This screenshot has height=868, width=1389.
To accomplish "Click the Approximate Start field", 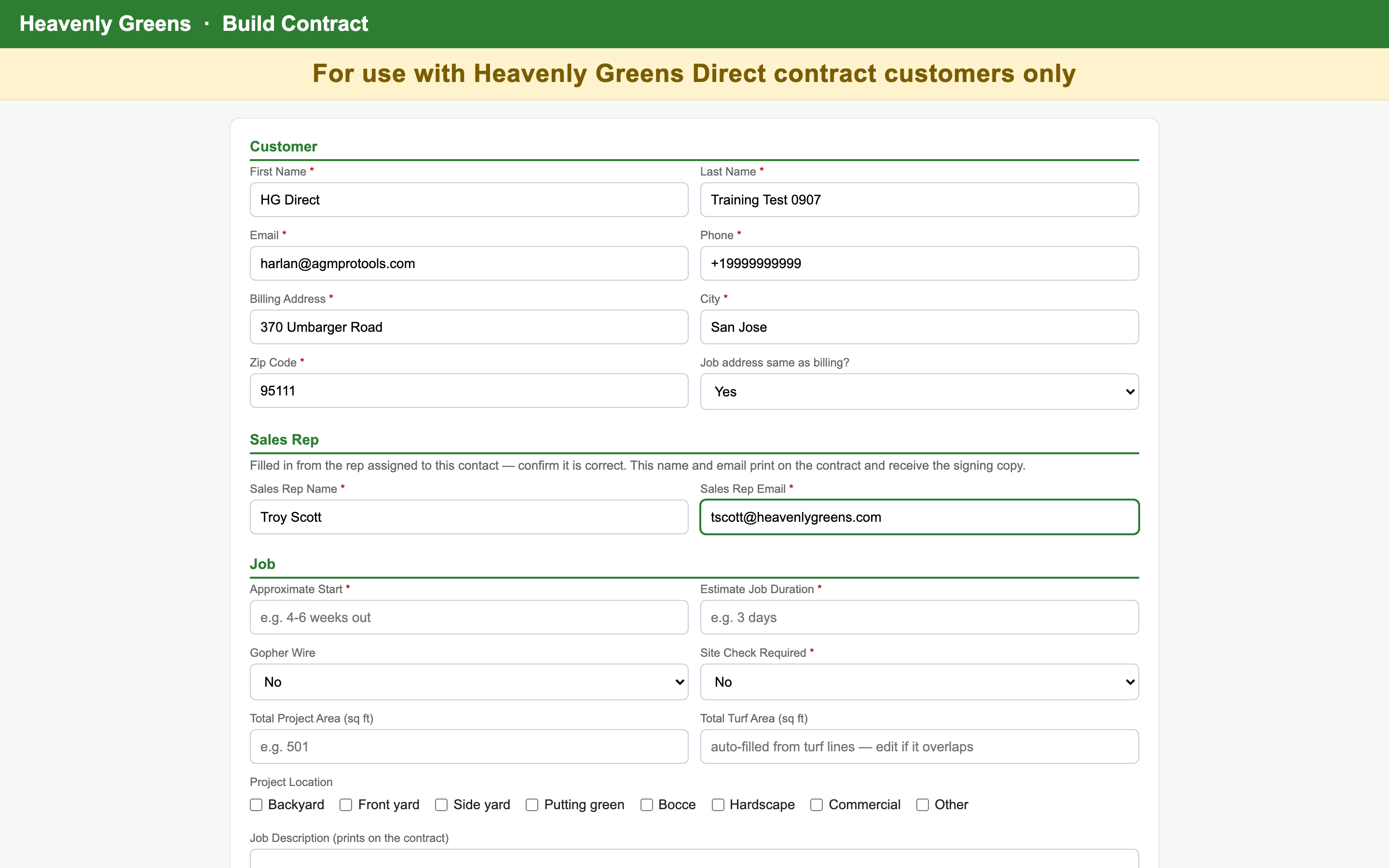I will click(x=469, y=618).
